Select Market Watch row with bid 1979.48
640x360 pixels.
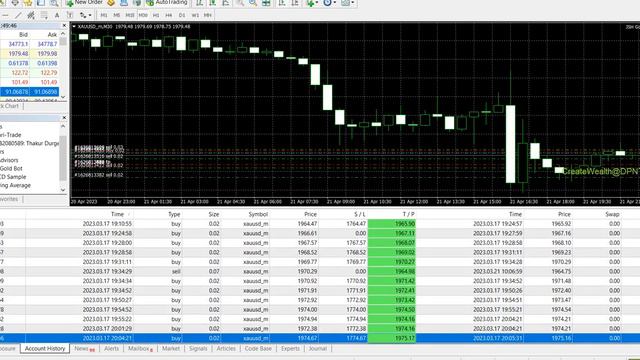pyautogui.click(x=29, y=53)
